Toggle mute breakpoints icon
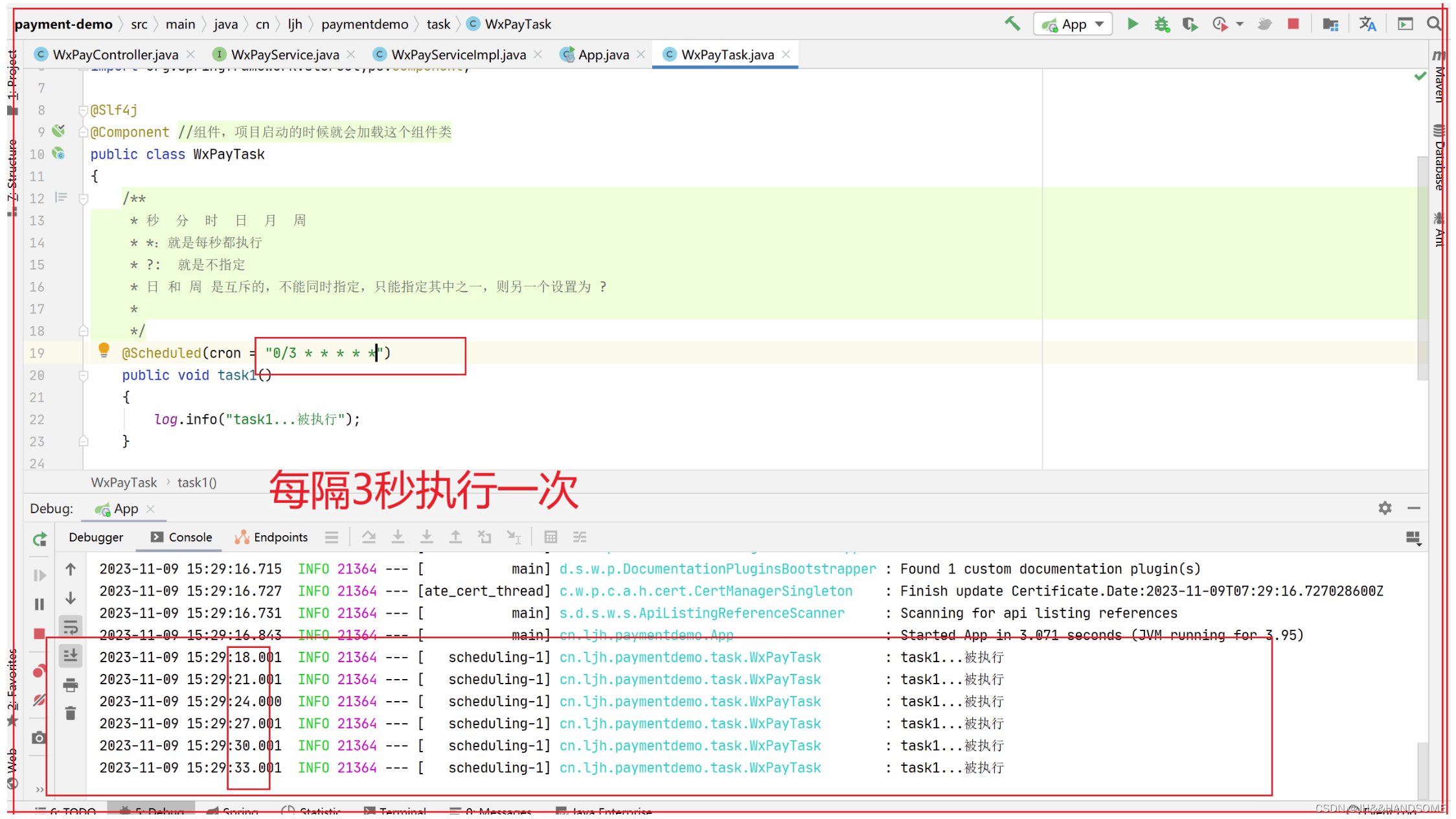 tap(40, 700)
